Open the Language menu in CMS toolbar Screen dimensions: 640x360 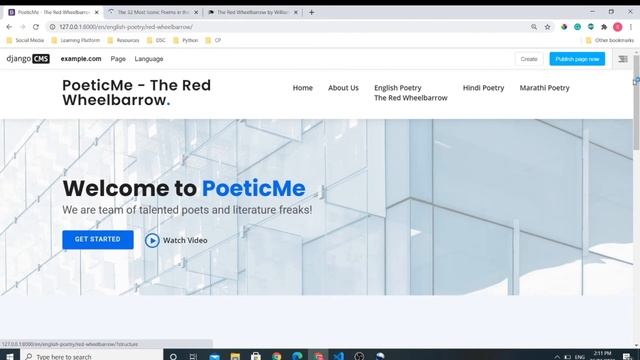(x=149, y=59)
